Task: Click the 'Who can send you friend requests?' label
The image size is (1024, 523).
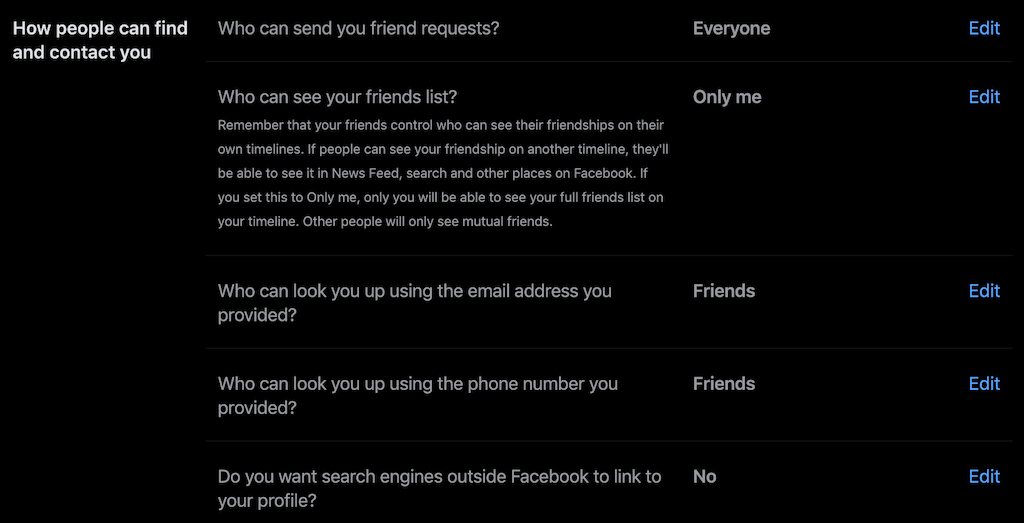Action: 358,28
